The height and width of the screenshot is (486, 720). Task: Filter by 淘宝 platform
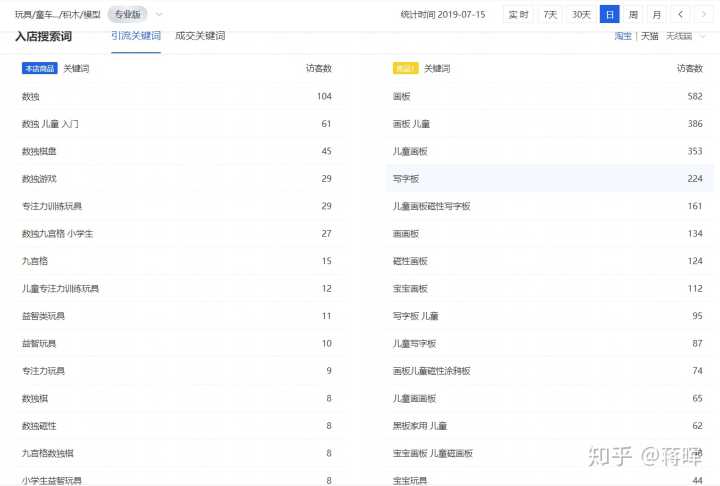coord(622,36)
